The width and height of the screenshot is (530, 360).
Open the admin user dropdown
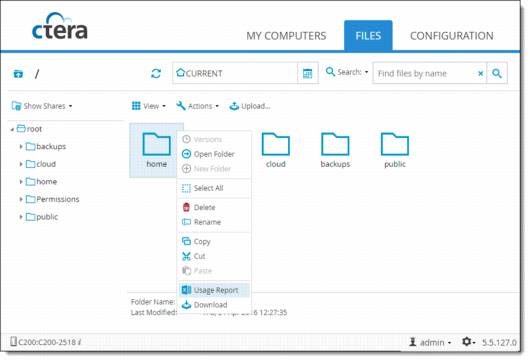point(430,342)
